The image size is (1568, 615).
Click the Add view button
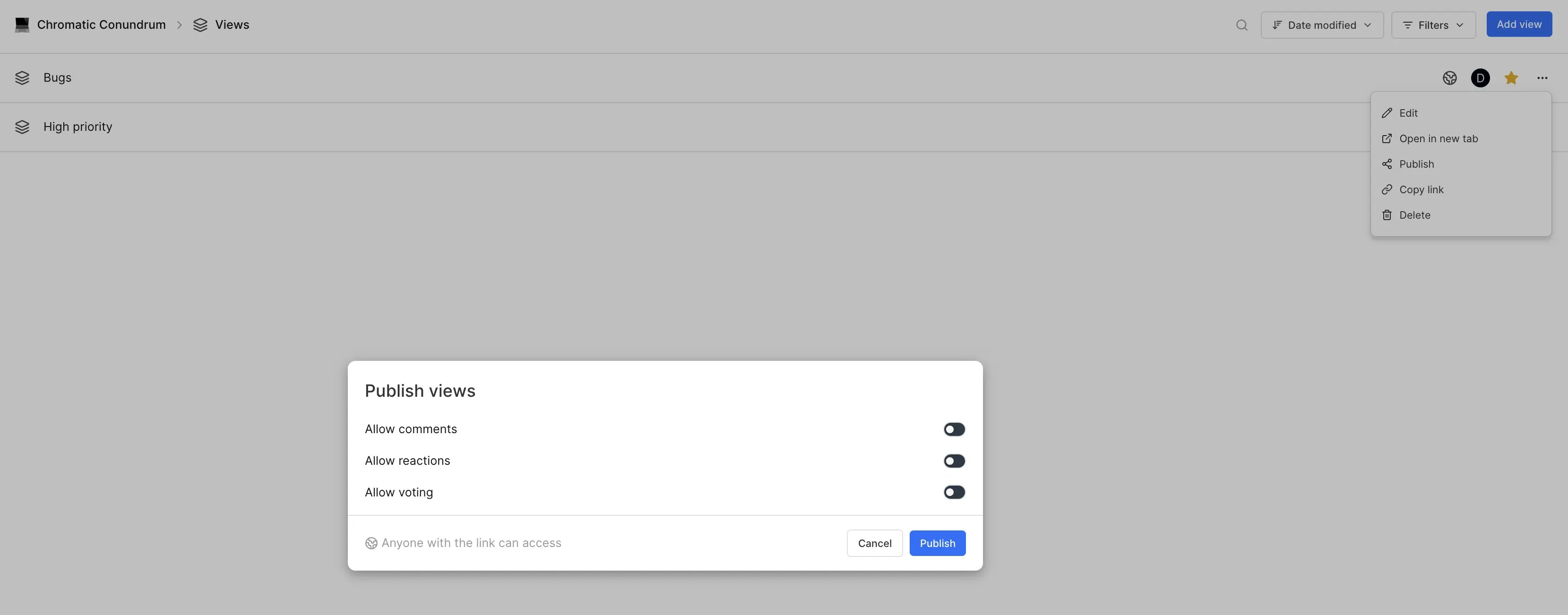pyautogui.click(x=1519, y=24)
